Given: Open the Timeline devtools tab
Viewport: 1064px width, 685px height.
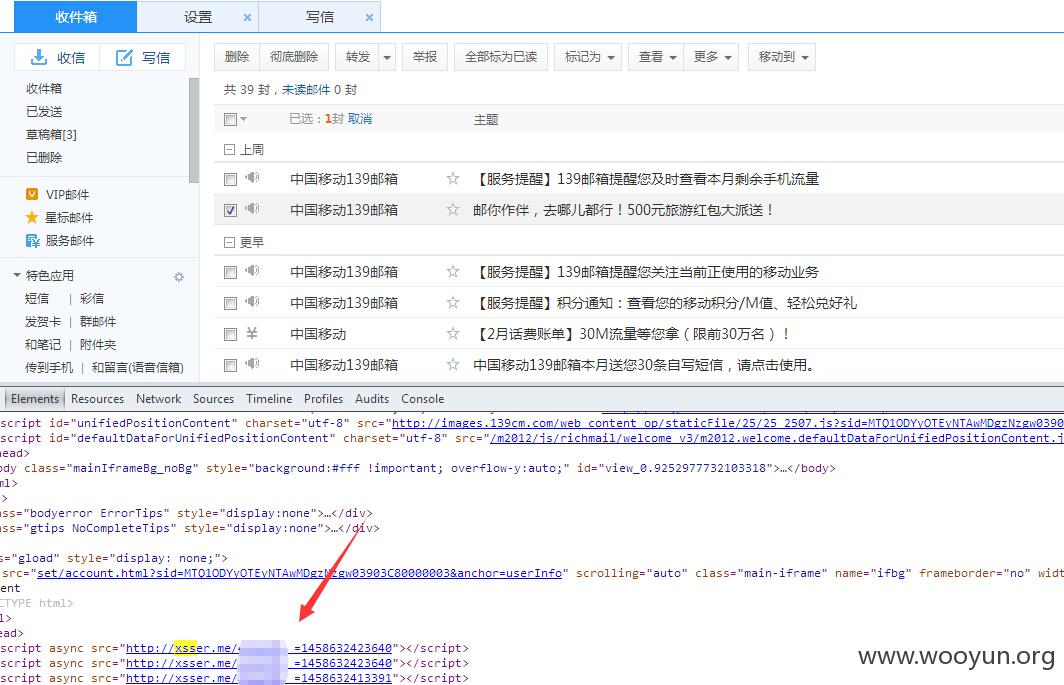Looking at the screenshot, I should pos(269,399).
